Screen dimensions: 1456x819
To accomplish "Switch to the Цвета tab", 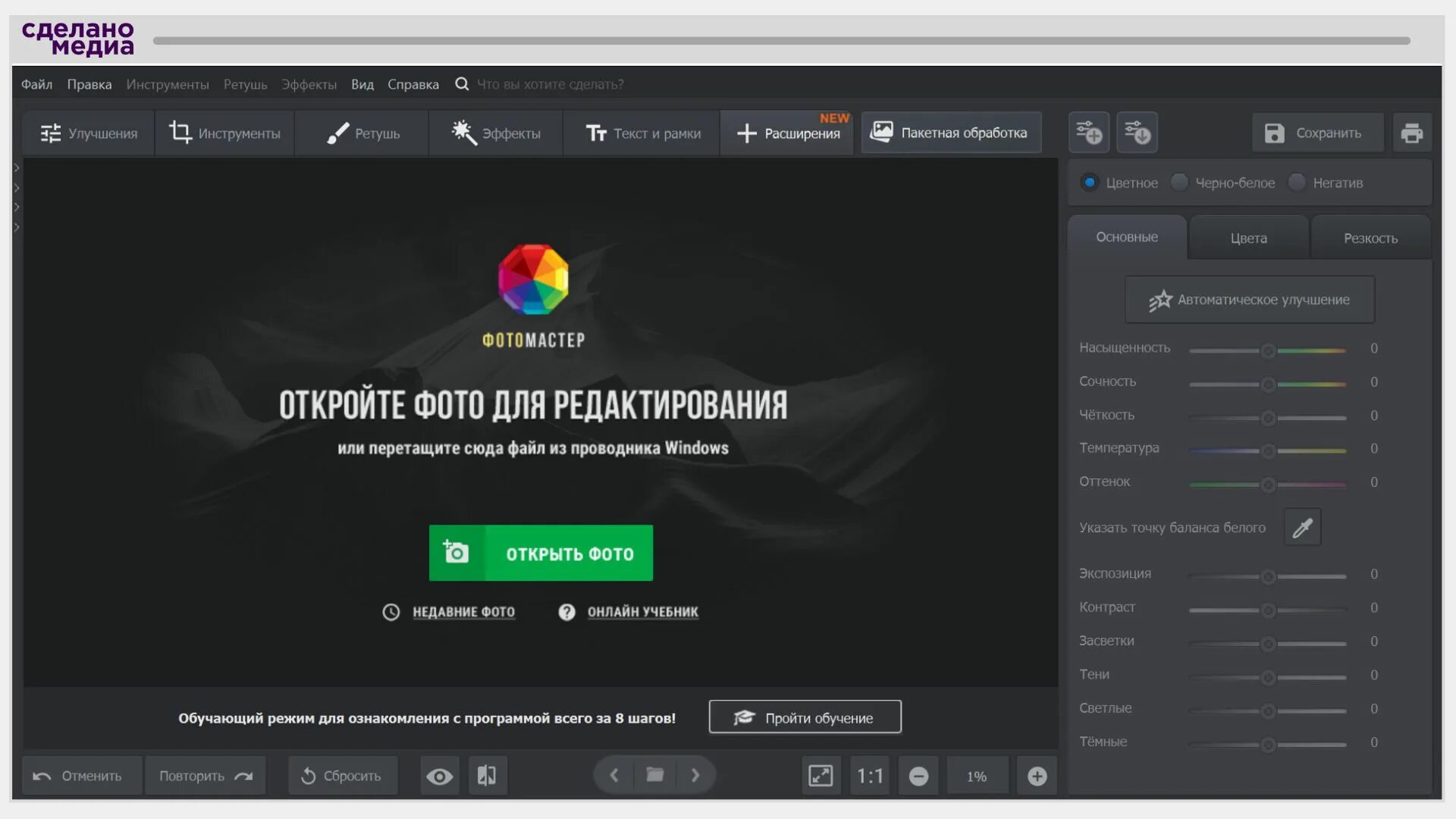I will click(x=1248, y=238).
